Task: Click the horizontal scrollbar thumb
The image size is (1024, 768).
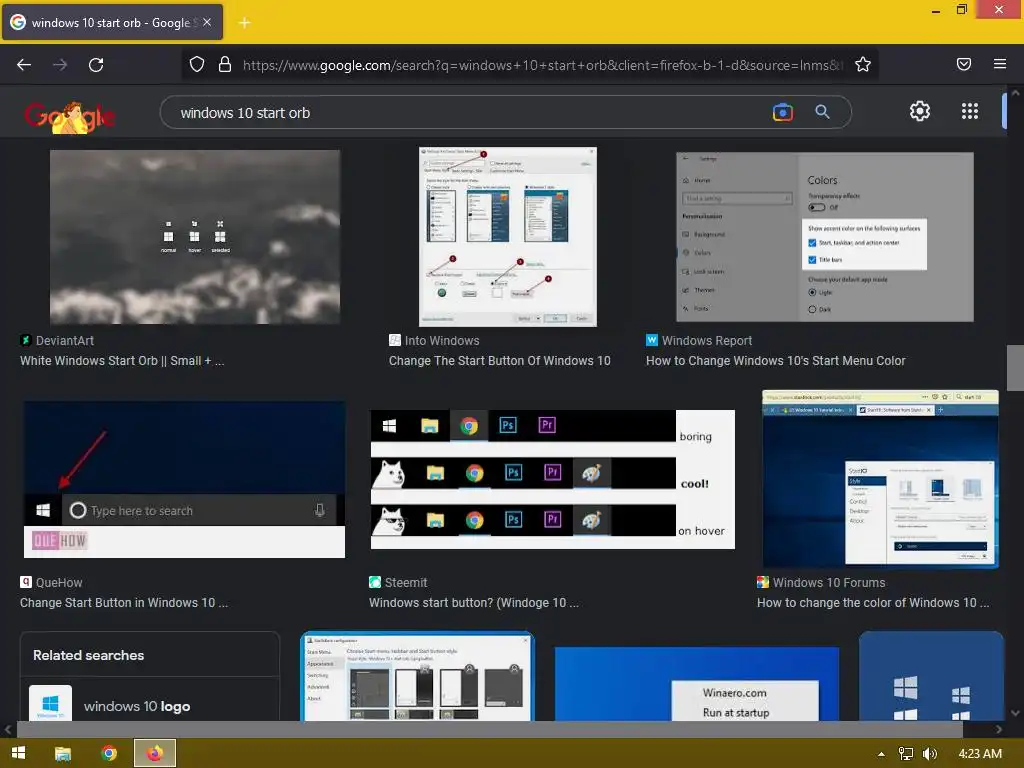Action: click(490, 729)
